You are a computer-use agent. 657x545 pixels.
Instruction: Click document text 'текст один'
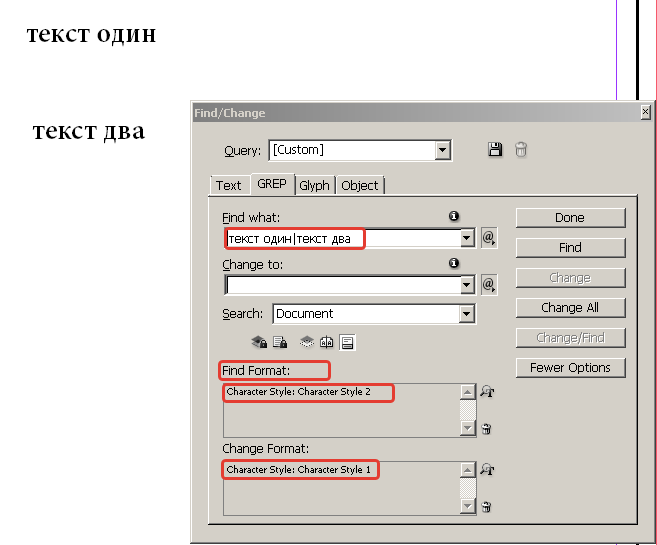coord(91,34)
